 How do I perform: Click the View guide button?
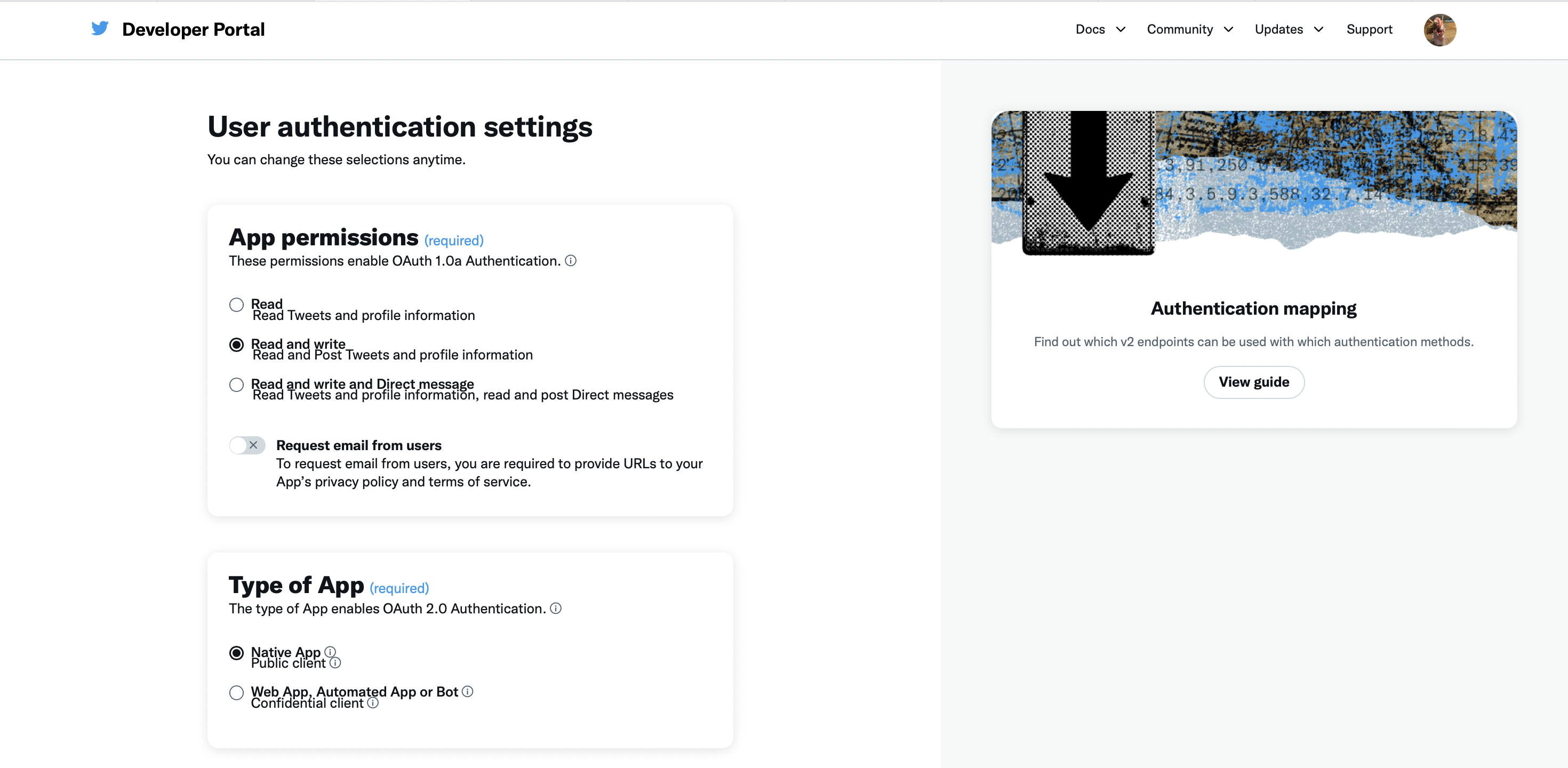point(1253,382)
